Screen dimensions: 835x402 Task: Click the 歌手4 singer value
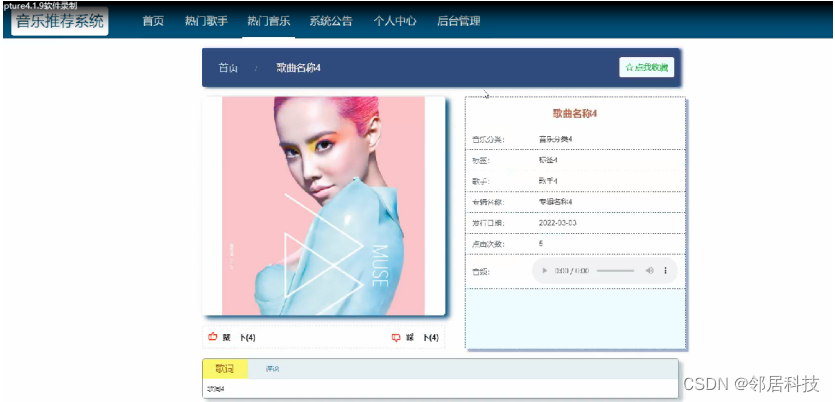(x=548, y=181)
